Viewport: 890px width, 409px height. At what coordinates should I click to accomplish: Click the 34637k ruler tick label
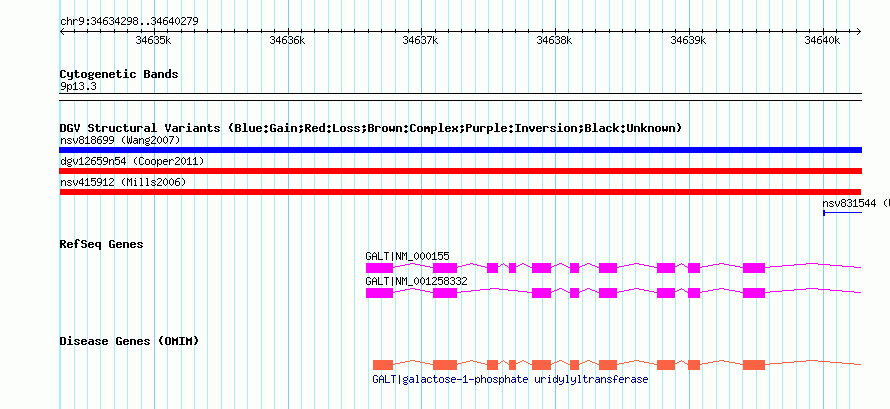421,40
